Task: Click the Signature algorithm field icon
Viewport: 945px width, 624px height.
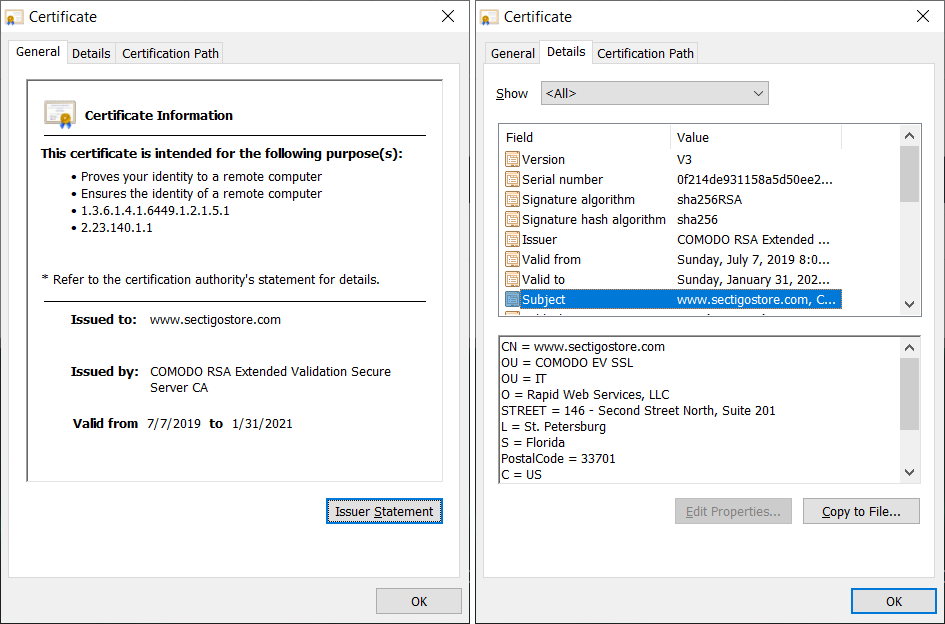Action: [x=512, y=199]
